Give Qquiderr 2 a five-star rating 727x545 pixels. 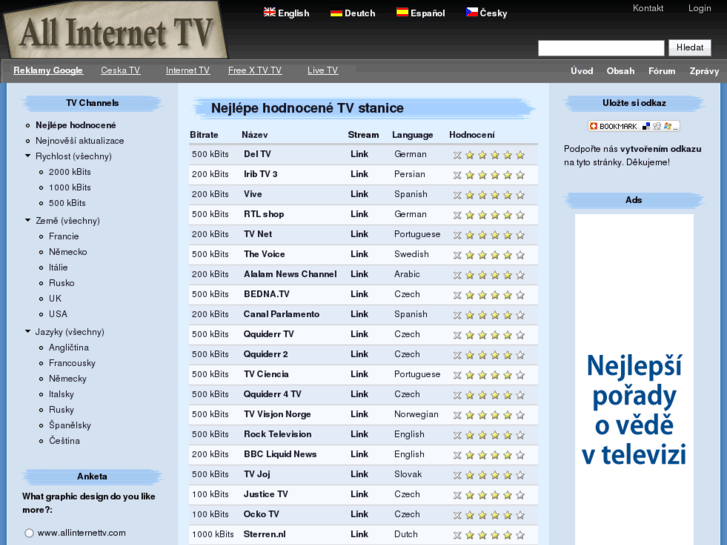(x=520, y=355)
